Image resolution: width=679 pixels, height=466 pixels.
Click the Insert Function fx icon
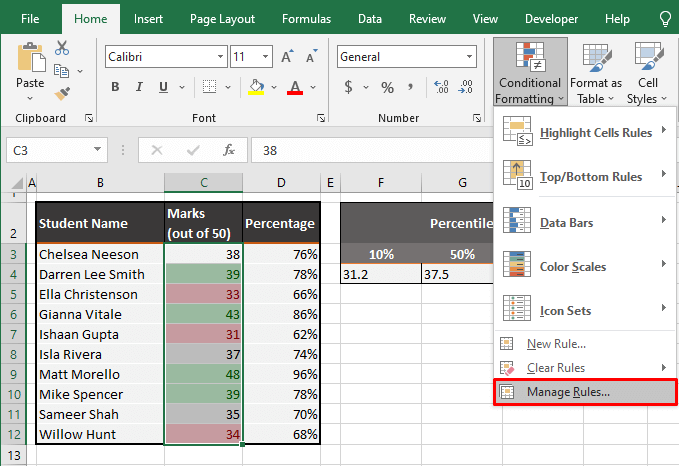click(229, 150)
